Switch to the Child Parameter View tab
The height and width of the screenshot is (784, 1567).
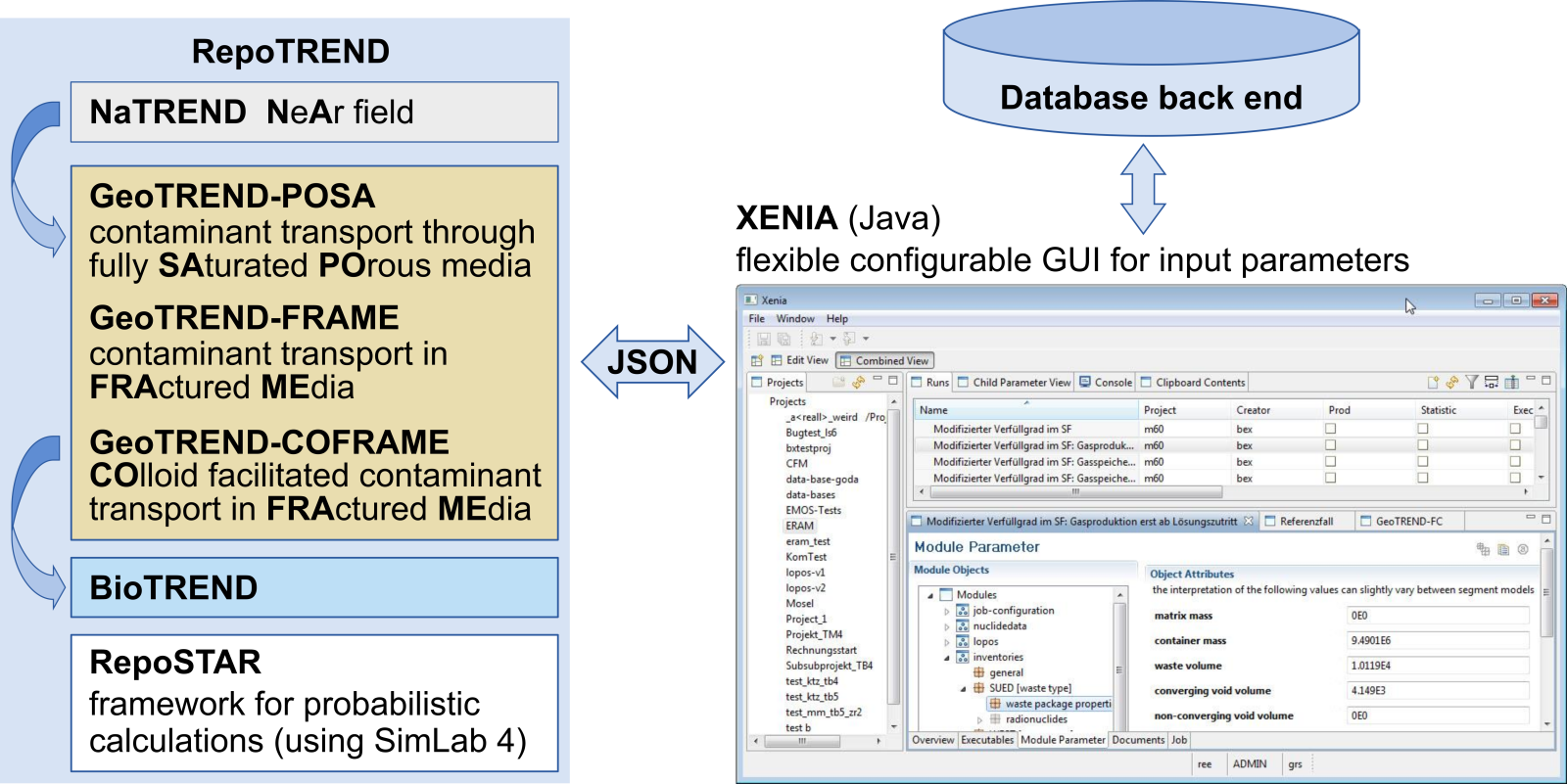click(x=1014, y=383)
